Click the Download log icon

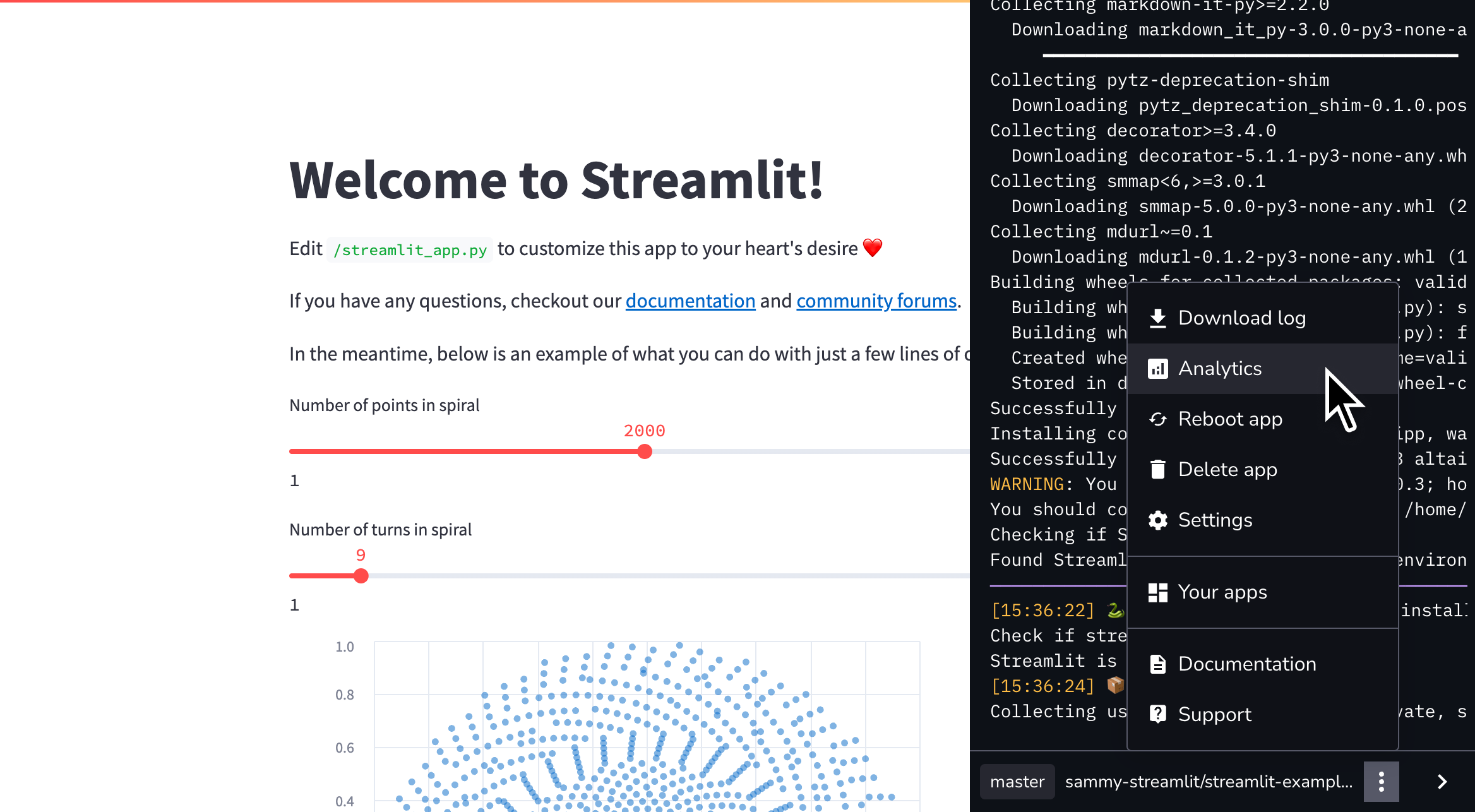click(1159, 318)
